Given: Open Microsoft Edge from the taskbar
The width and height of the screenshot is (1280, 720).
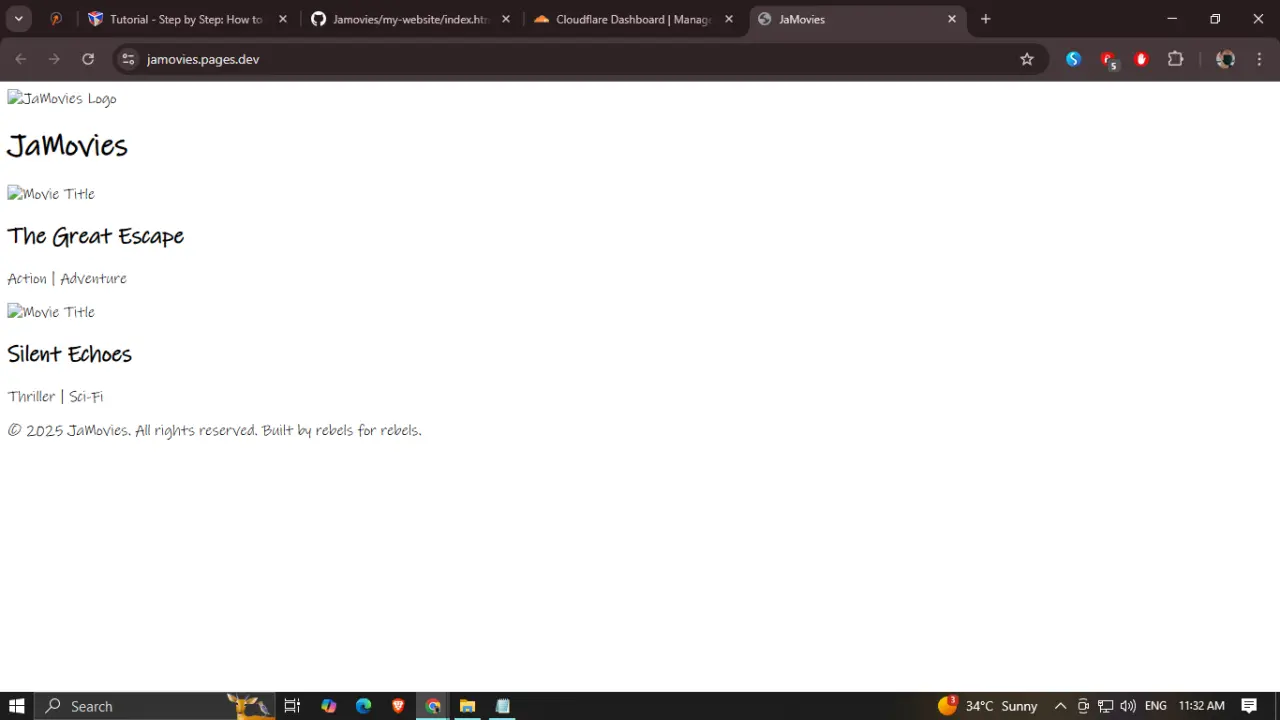Looking at the screenshot, I should pos(363,706).
